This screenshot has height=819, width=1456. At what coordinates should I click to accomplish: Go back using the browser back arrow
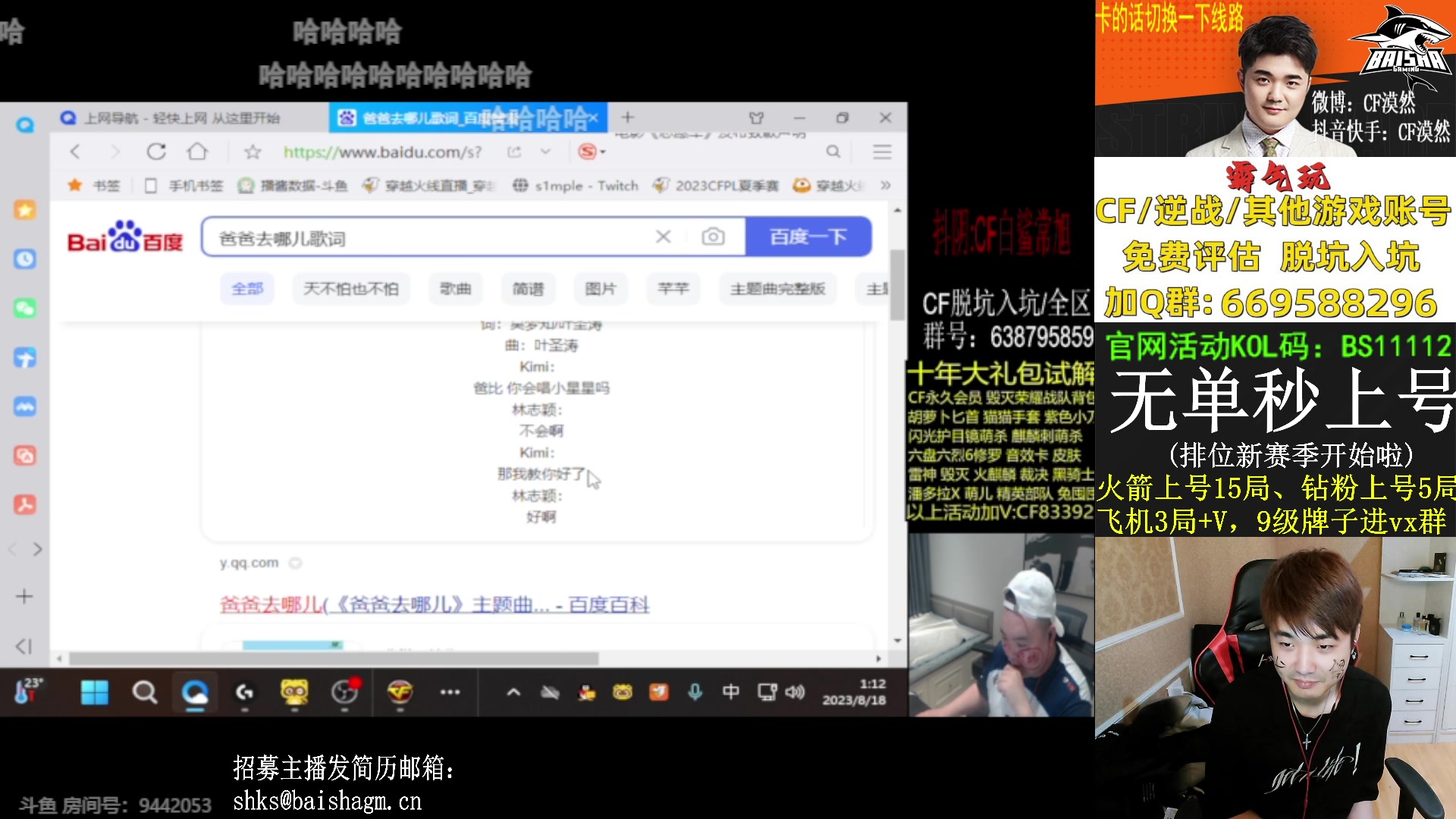[74, 152]
